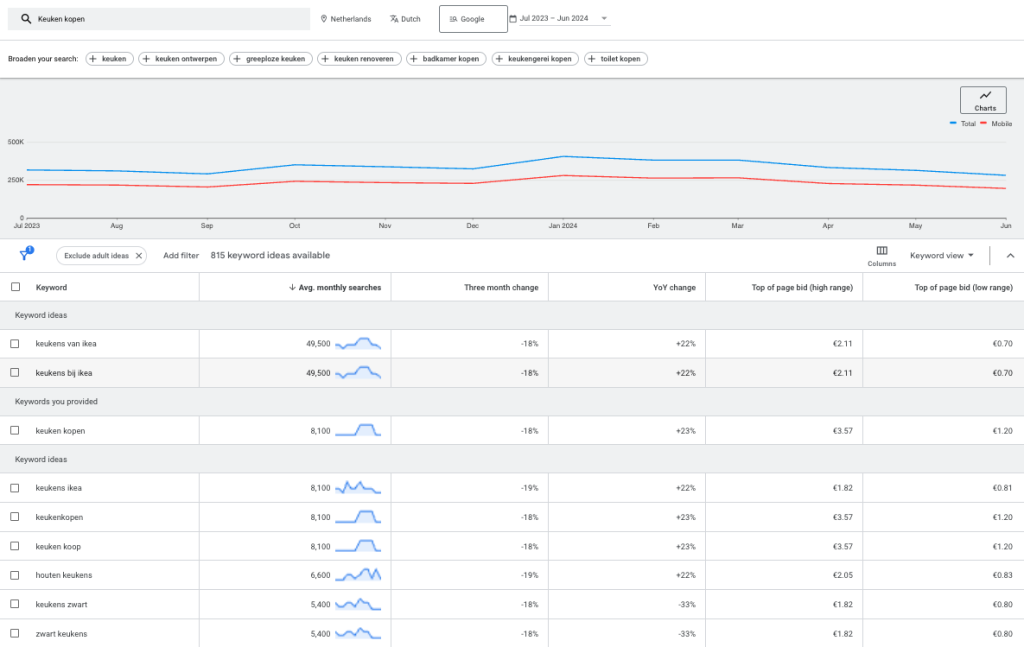The image size is (1024, 647).
Task: Click the keyword text 'houten keukens'
Action: tap(64, 575)
